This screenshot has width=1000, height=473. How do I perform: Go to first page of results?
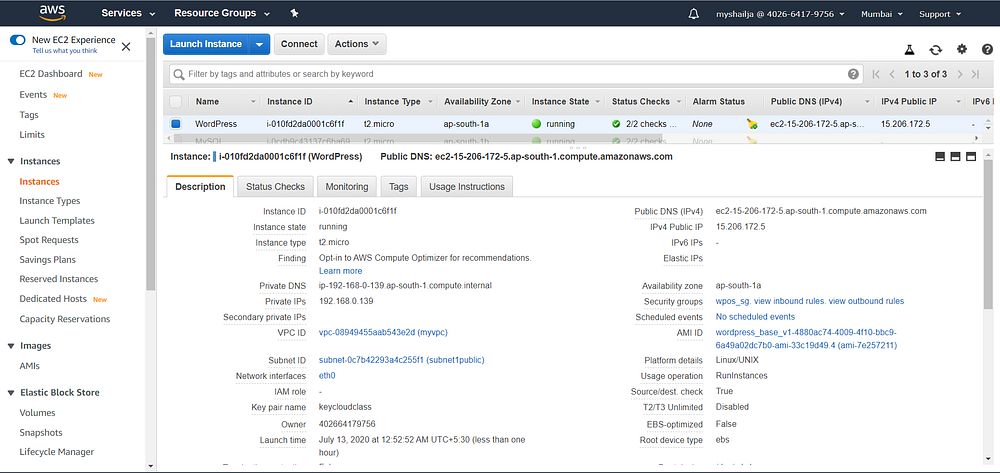(876, 74)
